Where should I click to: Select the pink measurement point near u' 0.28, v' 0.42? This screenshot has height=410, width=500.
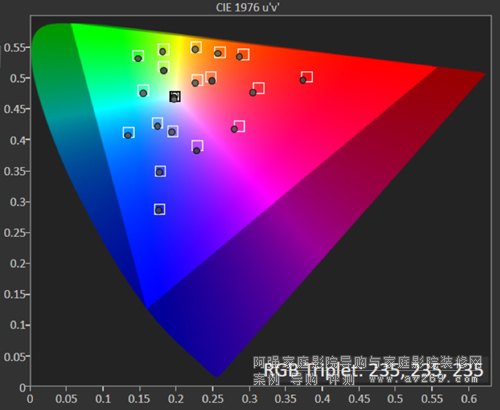point(234,129)
